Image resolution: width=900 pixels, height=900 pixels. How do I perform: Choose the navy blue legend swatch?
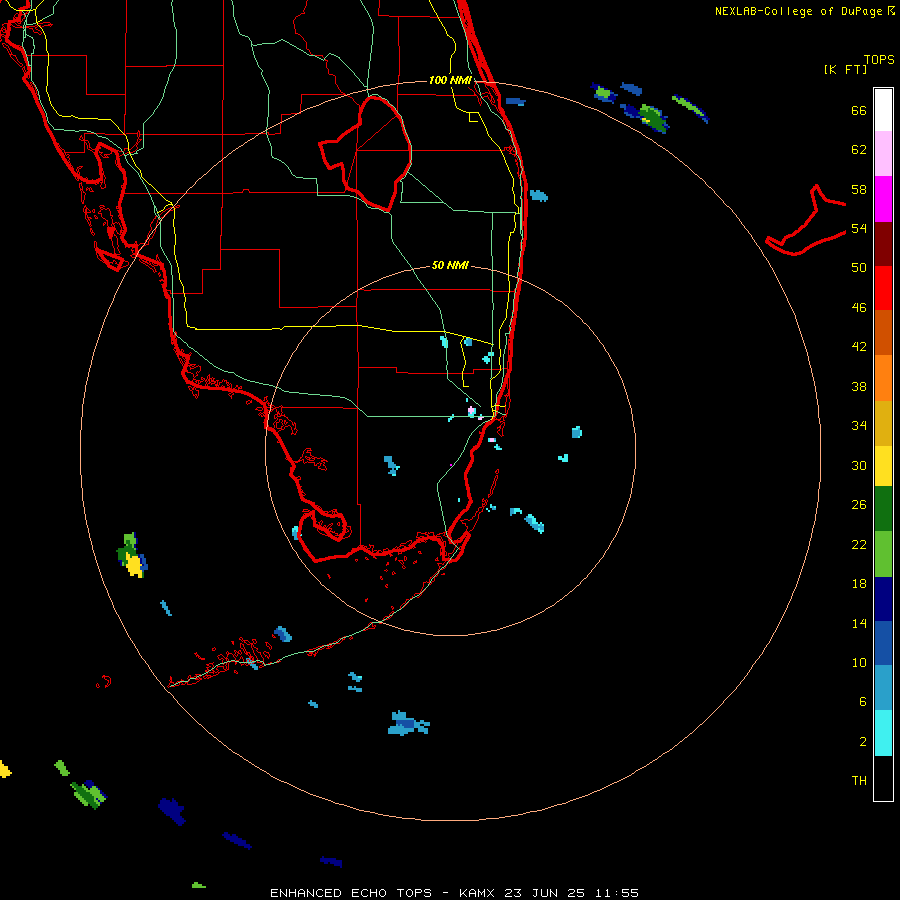tap(883, 599)
